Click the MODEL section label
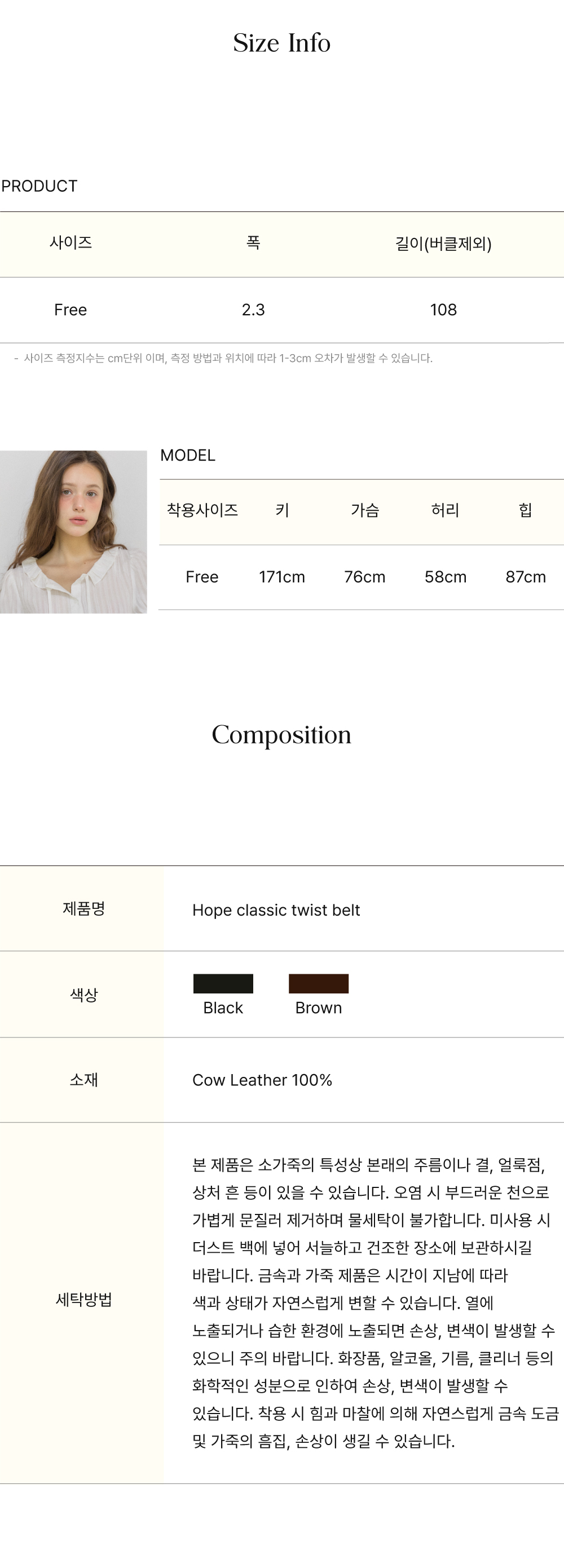Image resolution: width=564 pixels, height=1568 pixels. click(x=188, y=456)
